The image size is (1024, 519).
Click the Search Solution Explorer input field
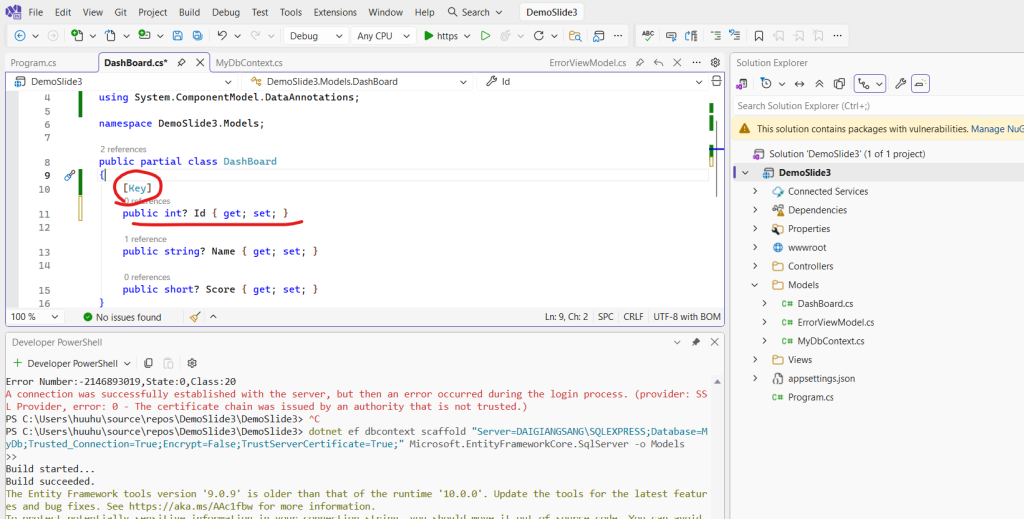click(870, 106)
